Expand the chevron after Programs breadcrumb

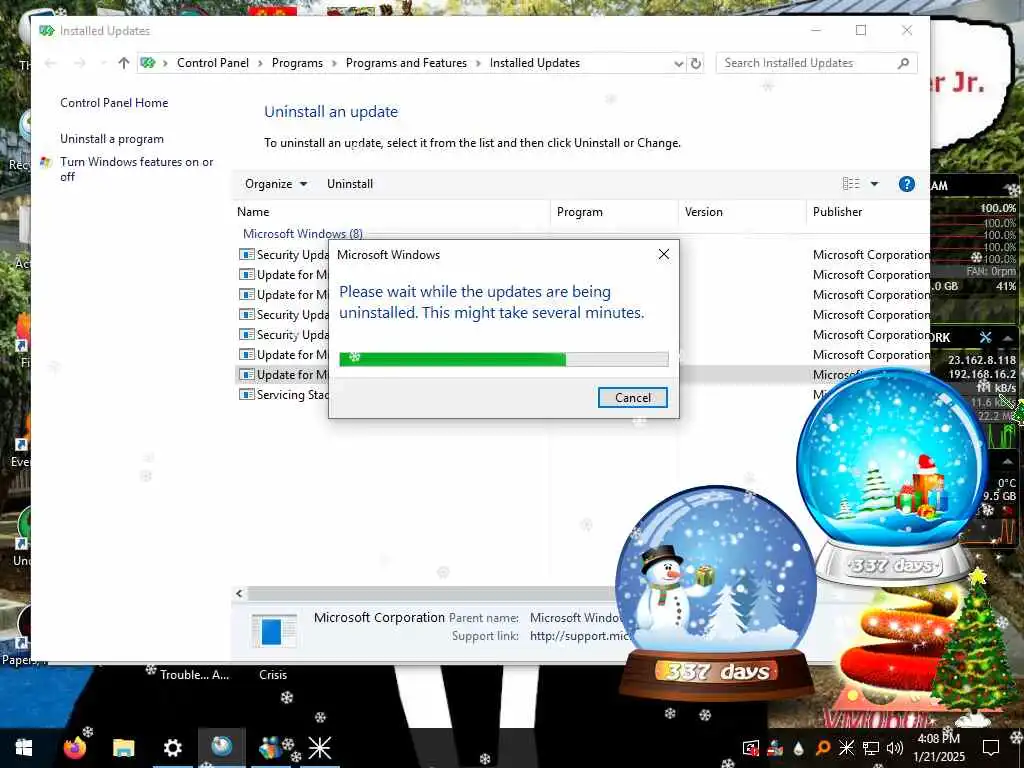(334, 63)
